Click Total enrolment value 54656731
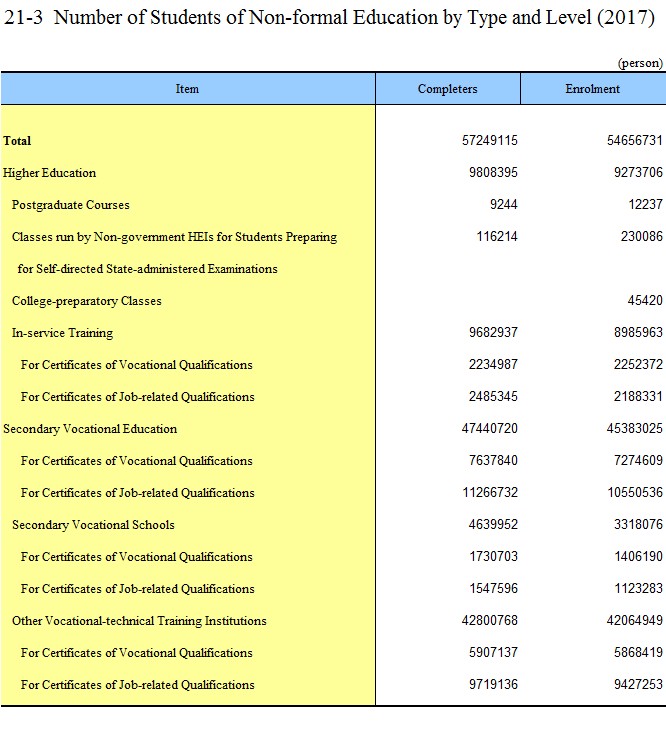This screenshot has width=666, height=739. [x=634, y=140]
